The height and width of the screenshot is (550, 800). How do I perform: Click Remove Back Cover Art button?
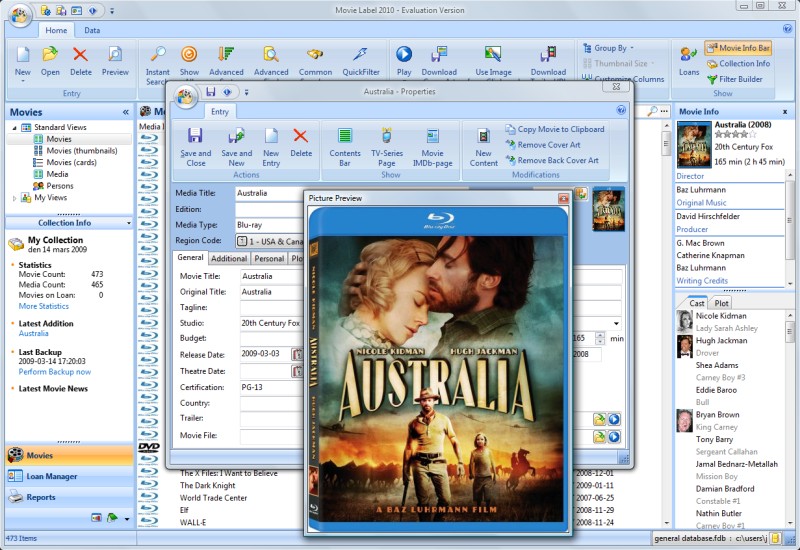pyautogui.click(x=552, y=160)
